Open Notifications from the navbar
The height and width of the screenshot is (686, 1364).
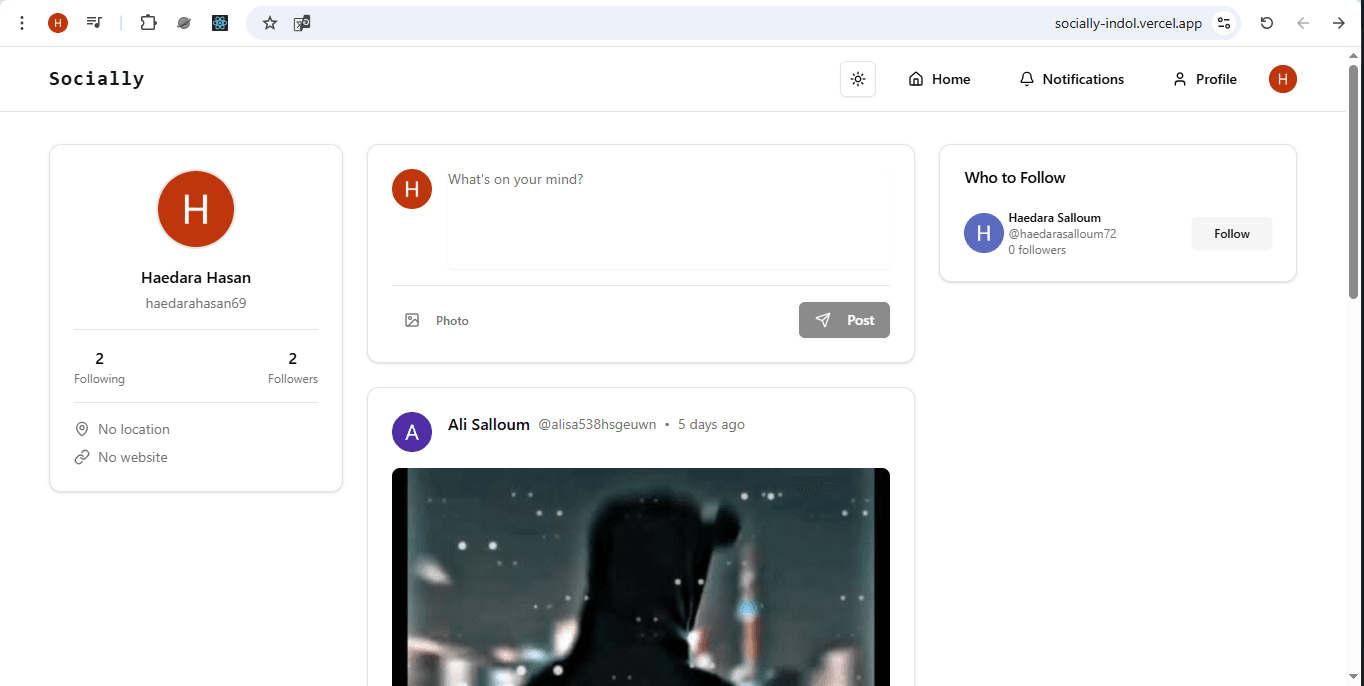1071,79
